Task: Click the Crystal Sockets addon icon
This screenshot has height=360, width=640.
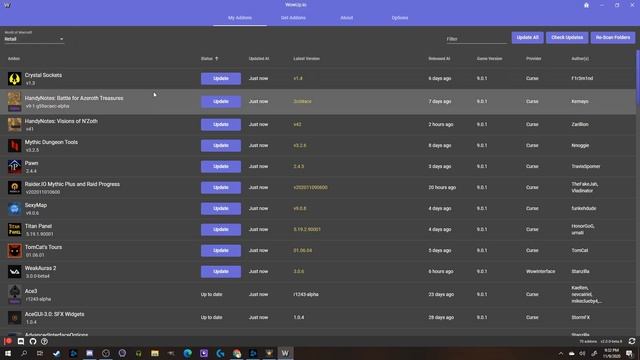Action: pos(14,78)
